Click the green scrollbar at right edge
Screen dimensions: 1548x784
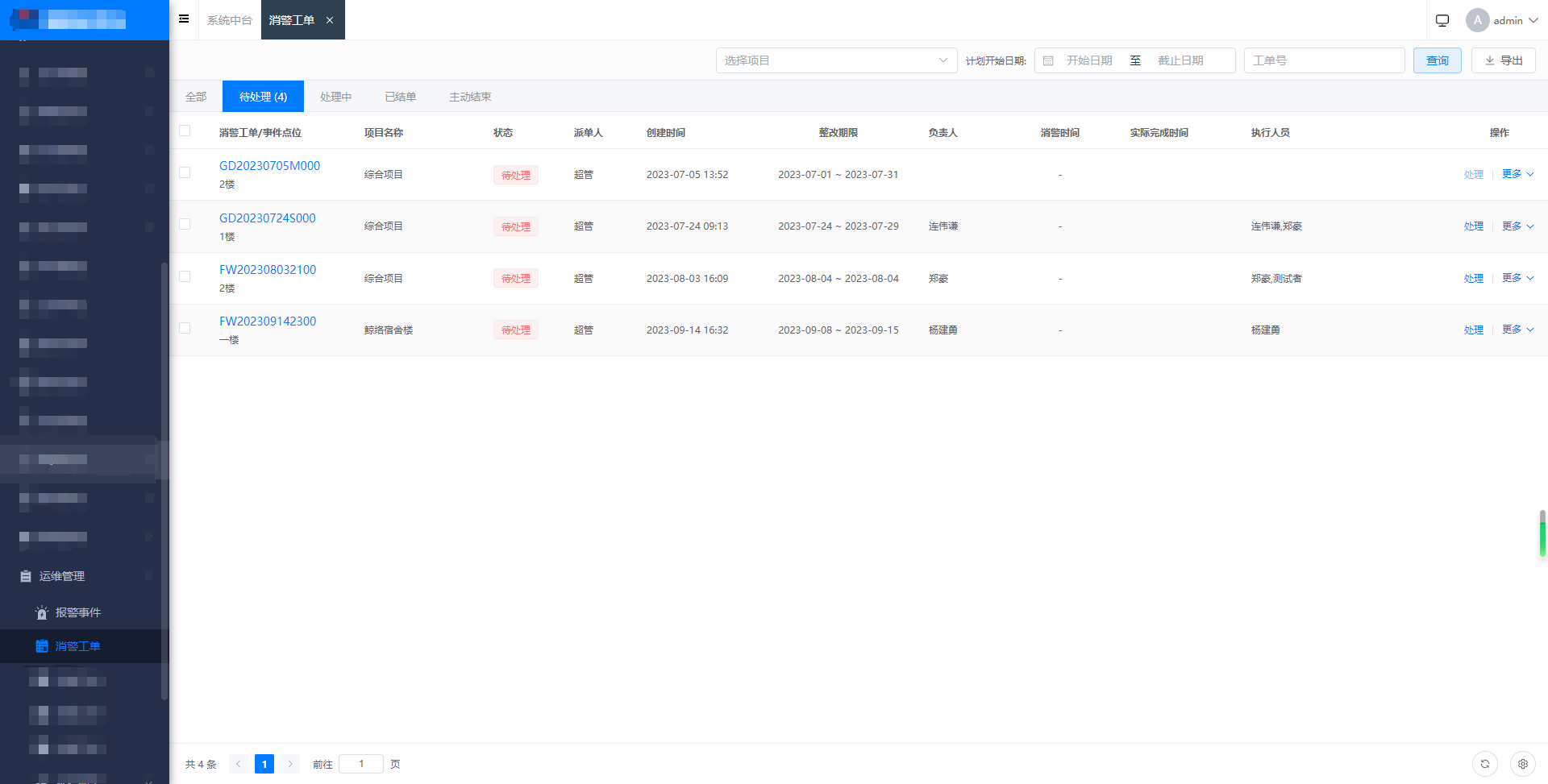[1542, 533]
